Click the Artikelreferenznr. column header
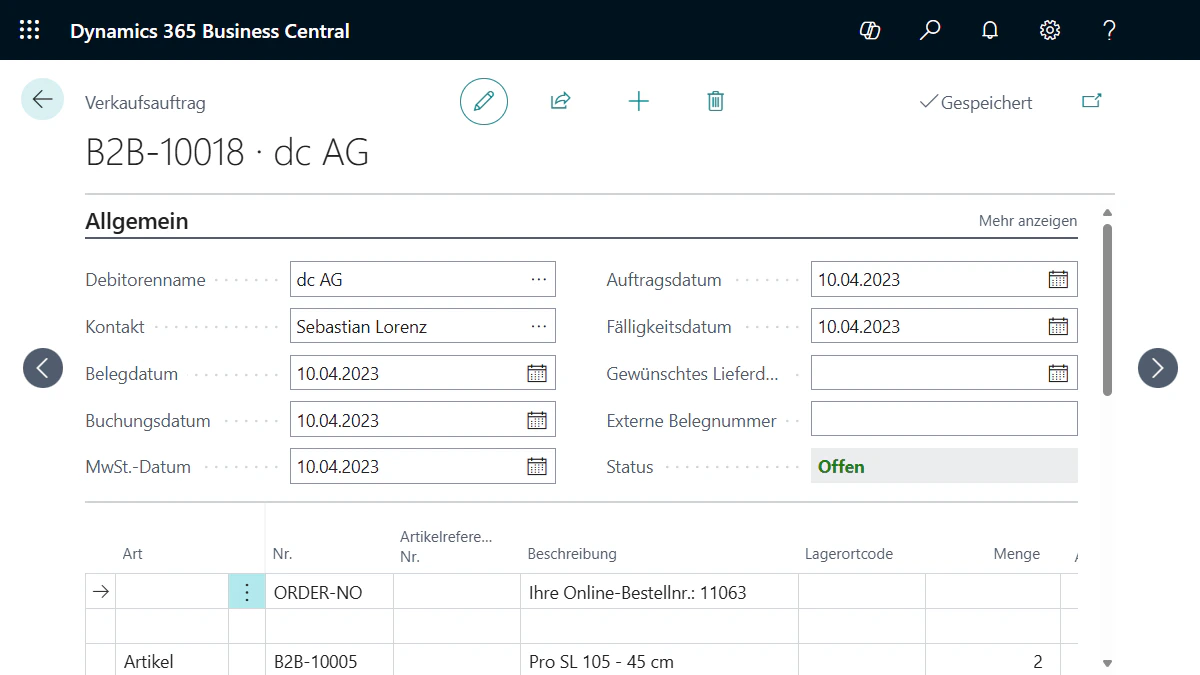The height and width of the screenshot is (675, 1200). point(446,546)
